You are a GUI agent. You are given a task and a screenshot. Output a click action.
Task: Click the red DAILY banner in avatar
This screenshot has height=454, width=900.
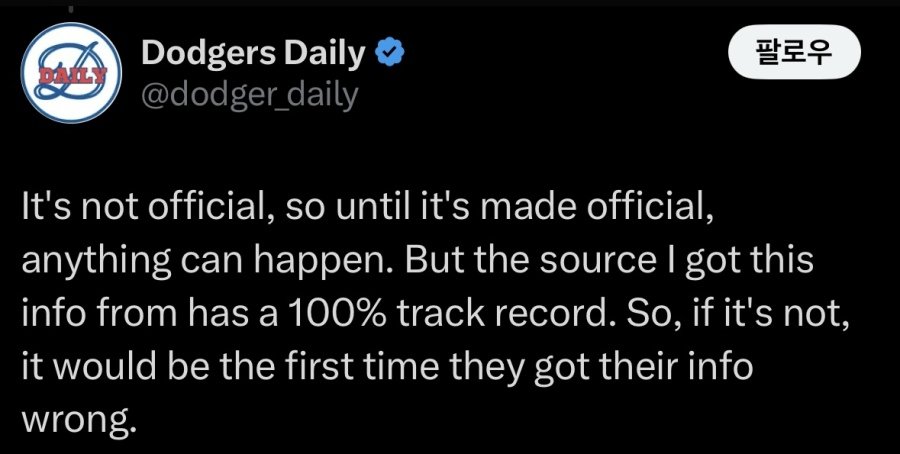tap(63, 74)
